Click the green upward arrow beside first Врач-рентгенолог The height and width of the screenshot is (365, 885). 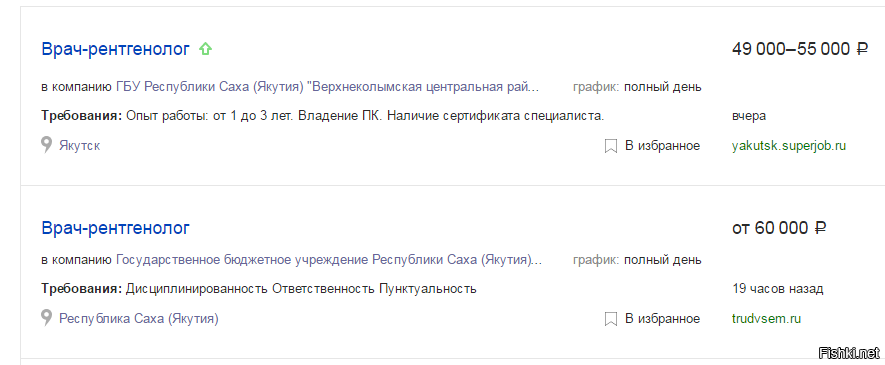coord(205,49)
